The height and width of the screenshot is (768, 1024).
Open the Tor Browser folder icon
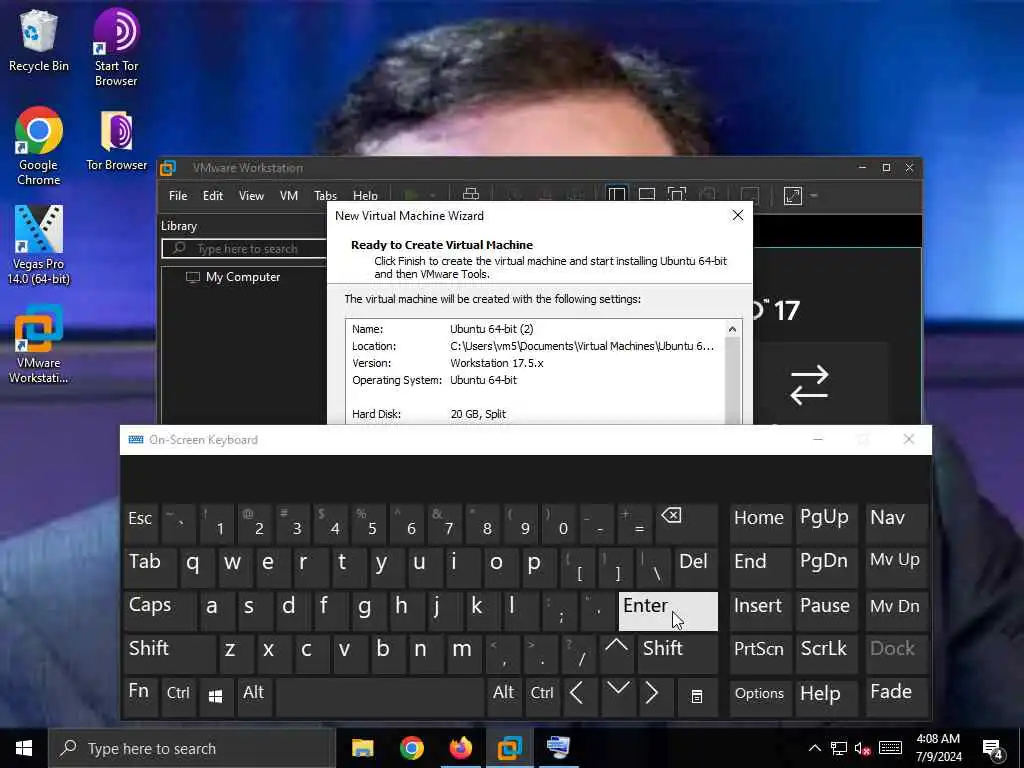116,140
